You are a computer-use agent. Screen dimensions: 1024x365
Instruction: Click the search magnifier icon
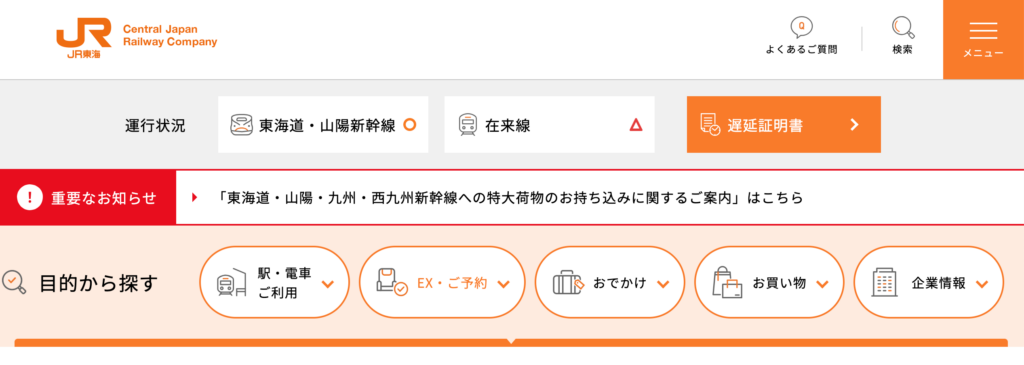coord(903,27)
